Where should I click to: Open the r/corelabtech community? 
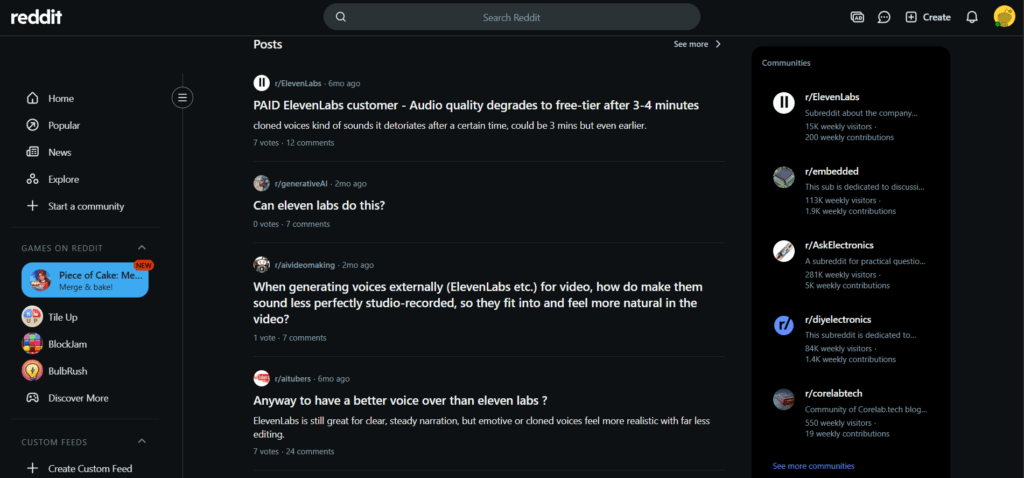834,393
